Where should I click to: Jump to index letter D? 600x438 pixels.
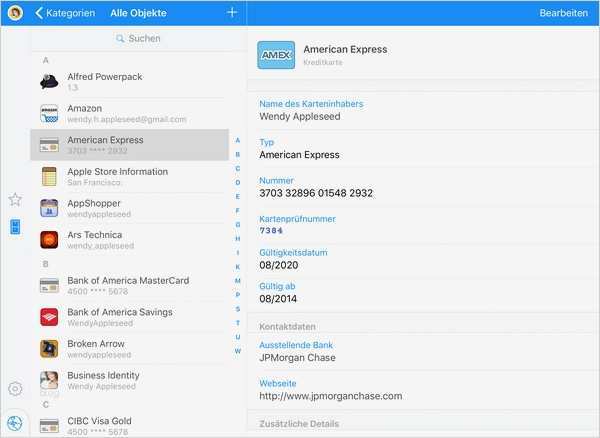coord(238,182)
